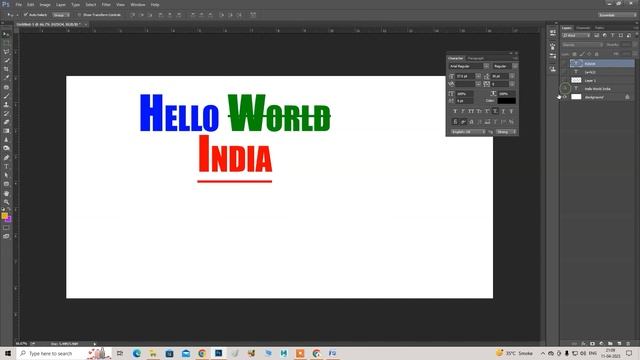Screen dimensions: 640x360
Task: Open the anti-aliasing Strong dropdown
Action: point(506,132)
